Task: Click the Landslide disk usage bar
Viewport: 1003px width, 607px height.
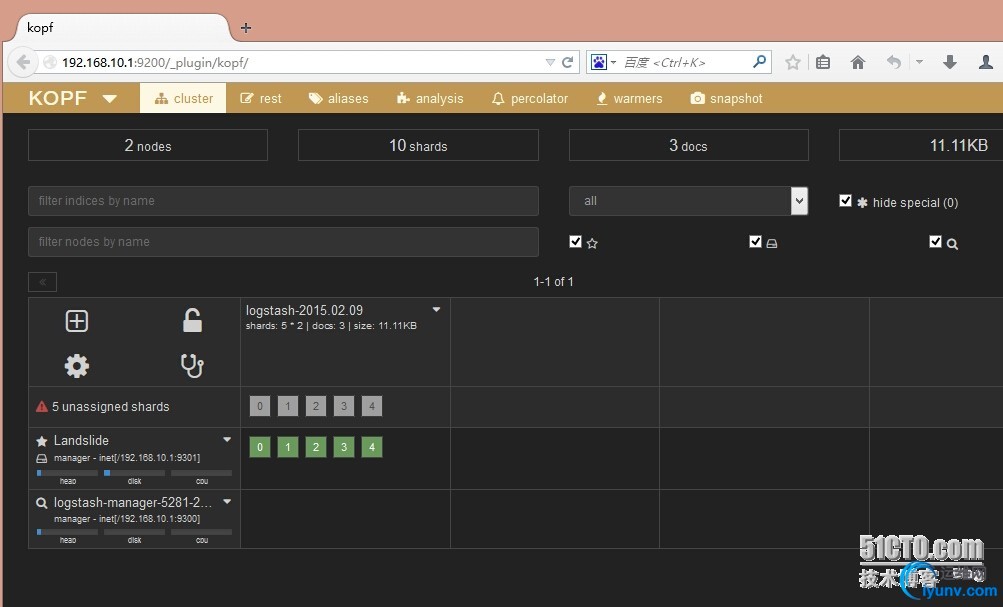Action: (134, 473)
